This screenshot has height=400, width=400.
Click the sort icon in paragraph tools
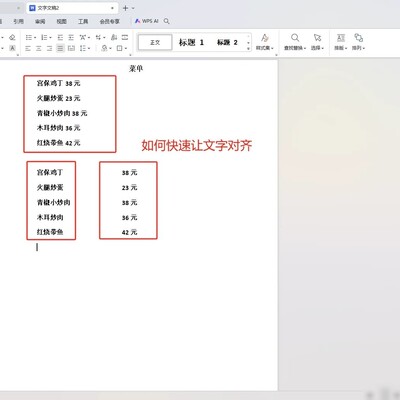98,37
